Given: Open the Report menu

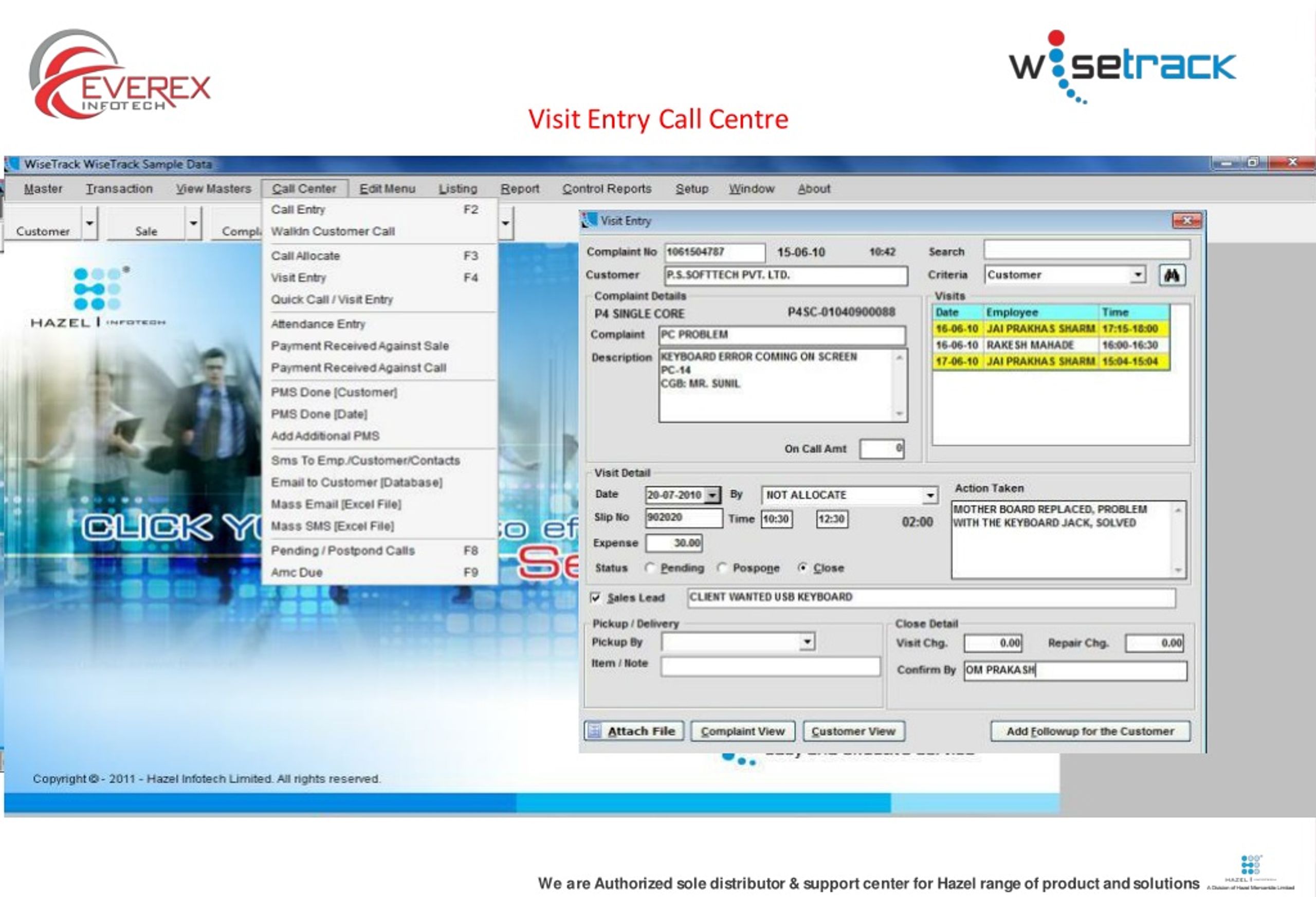Looking at the screenshot, I should tap(519, 189).
